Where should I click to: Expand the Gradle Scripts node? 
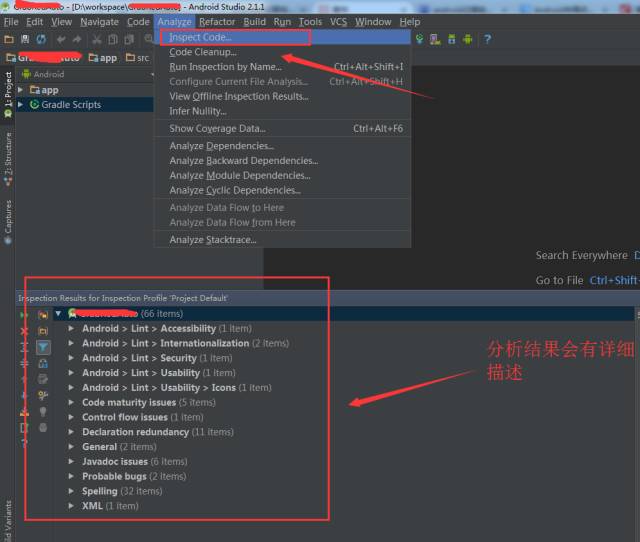pyautogui.click(x=20, y=104)
